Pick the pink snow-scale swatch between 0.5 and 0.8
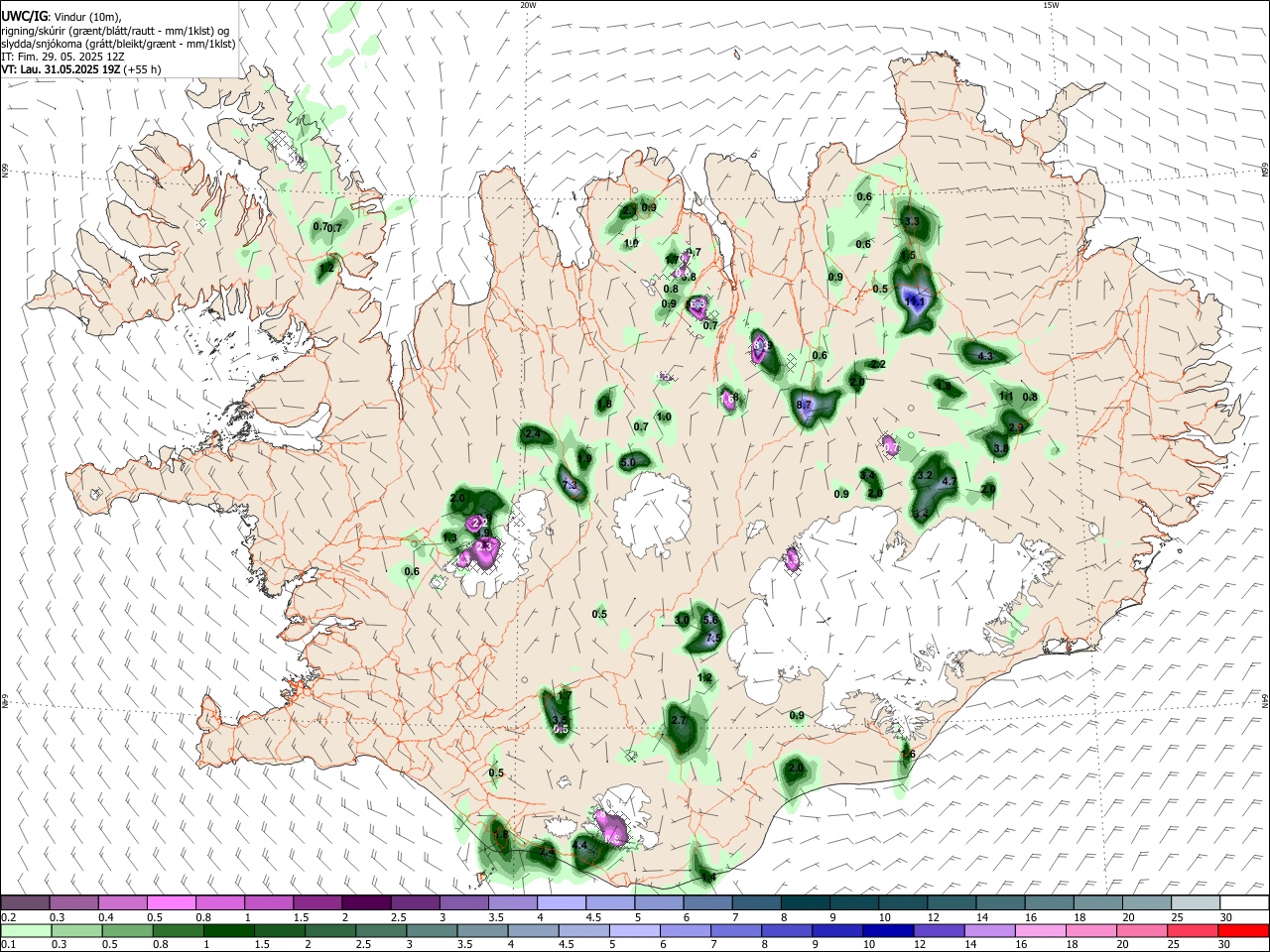This screenshot has width=1270, height=952. pos(171,903)
